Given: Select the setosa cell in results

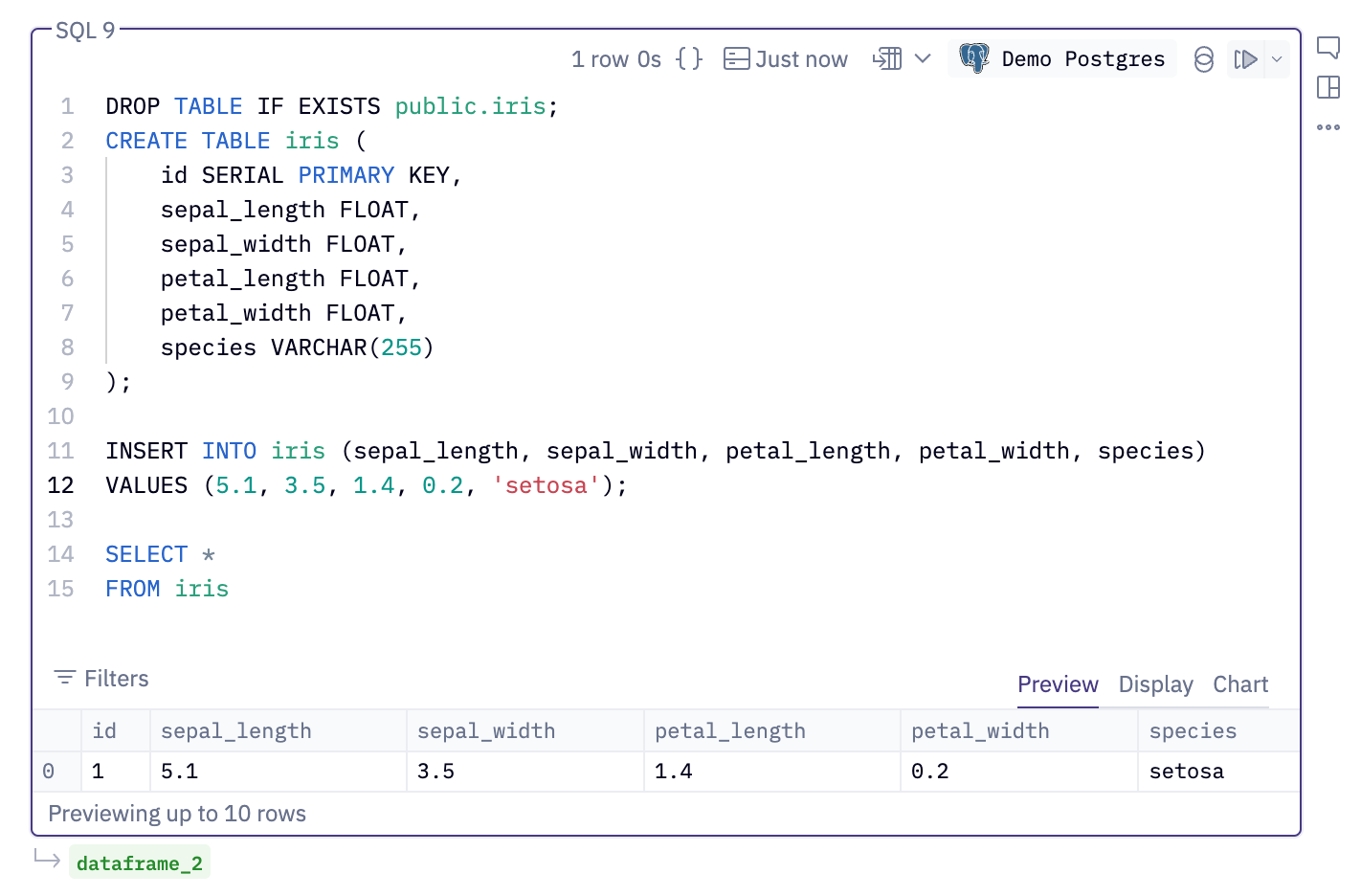Looking at the screenshot, I should point(1187,772).
